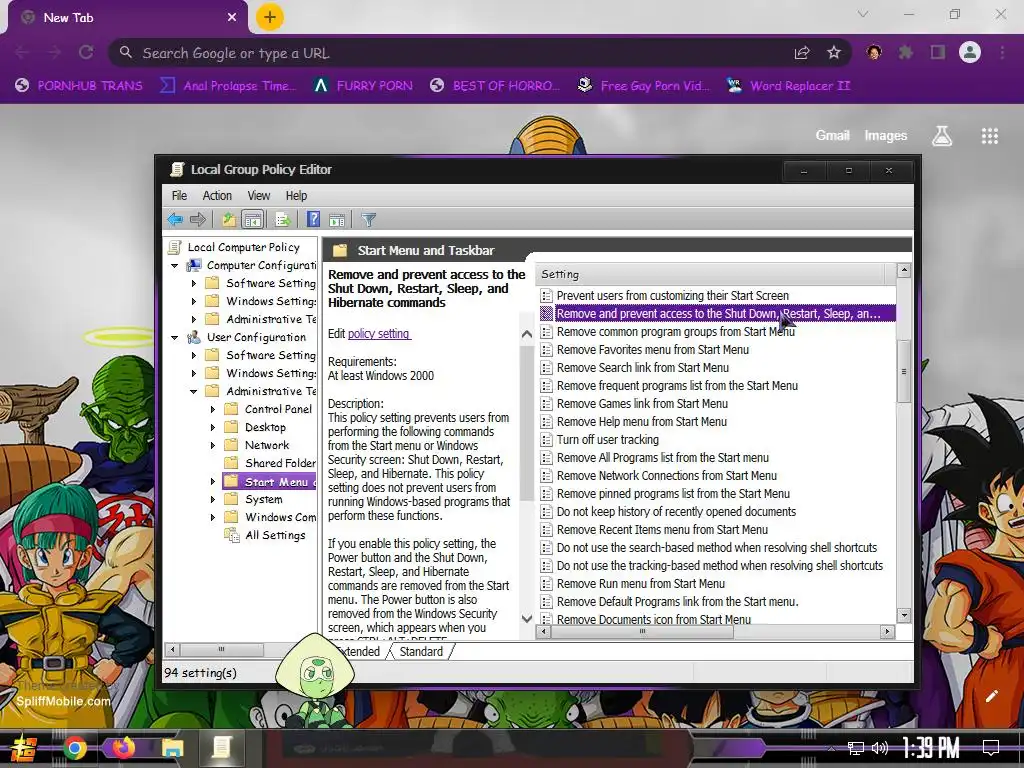1024x768 pixels.
Task: Switch to the Standard tab
Action: (x=421, y=651)
